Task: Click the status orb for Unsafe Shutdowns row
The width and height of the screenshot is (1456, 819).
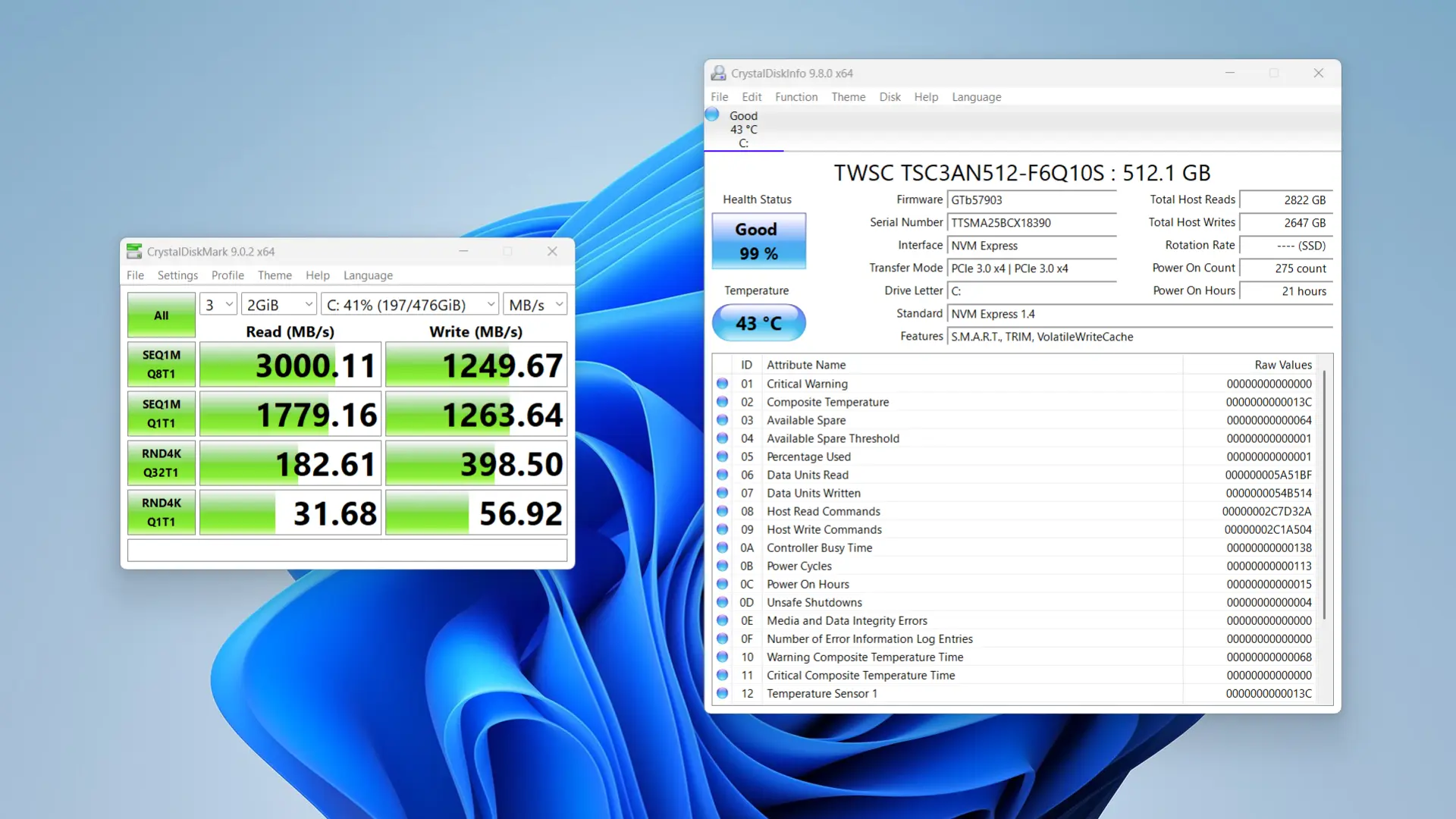Action: [x=723, y=602]
